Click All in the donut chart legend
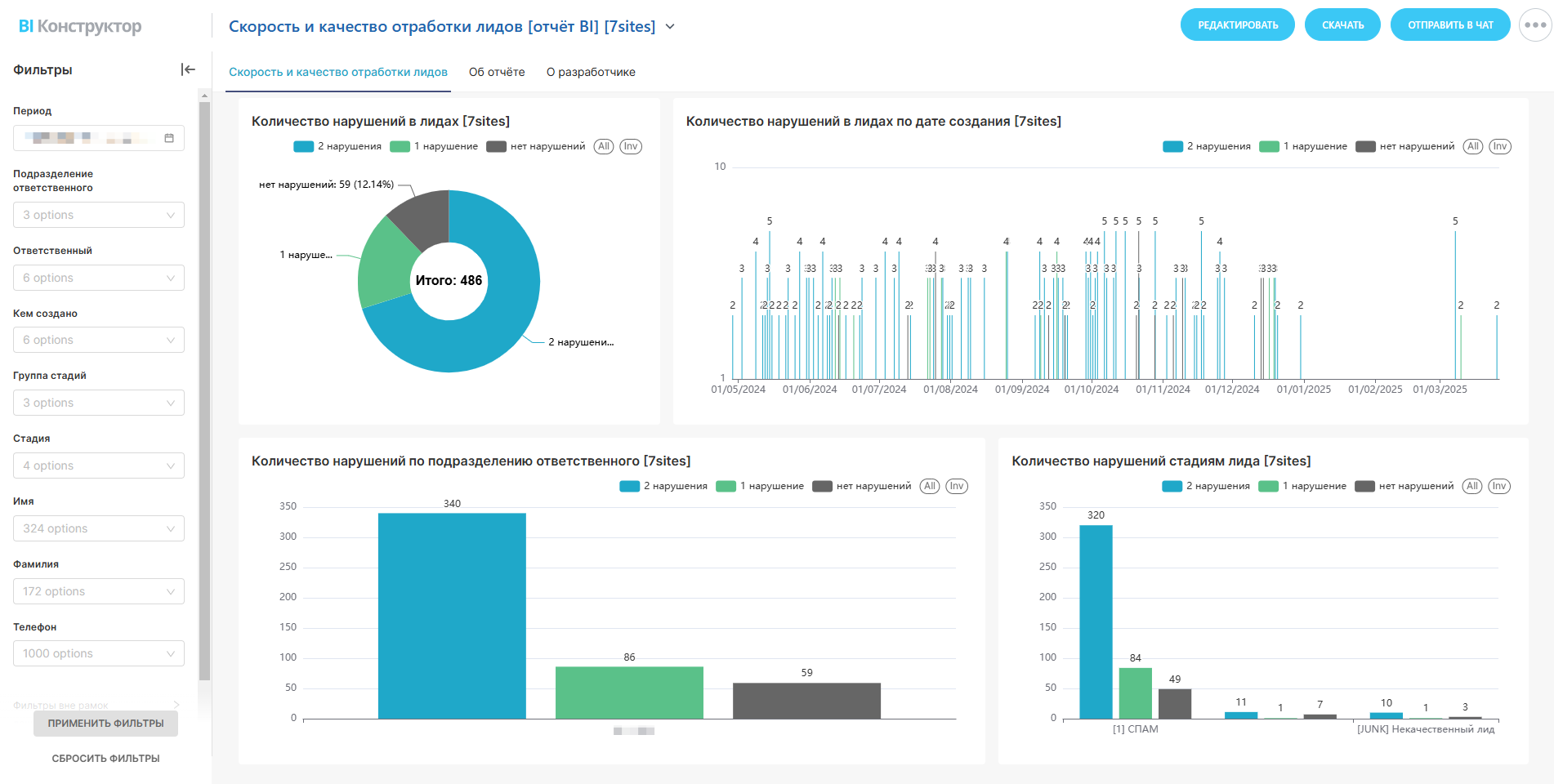Screen dimensions: 1554x784 [x=604, y=146]
